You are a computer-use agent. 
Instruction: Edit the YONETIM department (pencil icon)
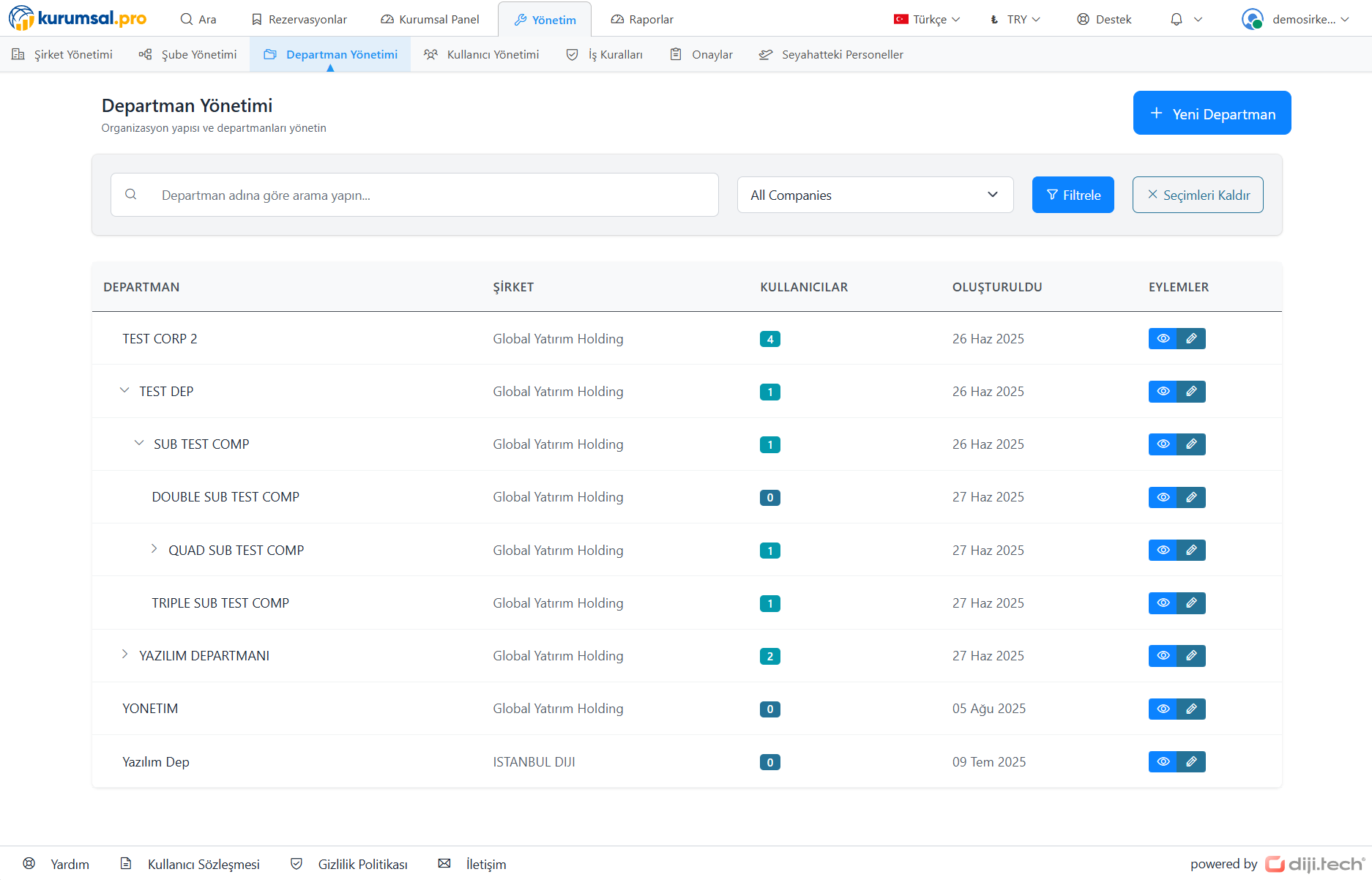tap(1191, 709)
